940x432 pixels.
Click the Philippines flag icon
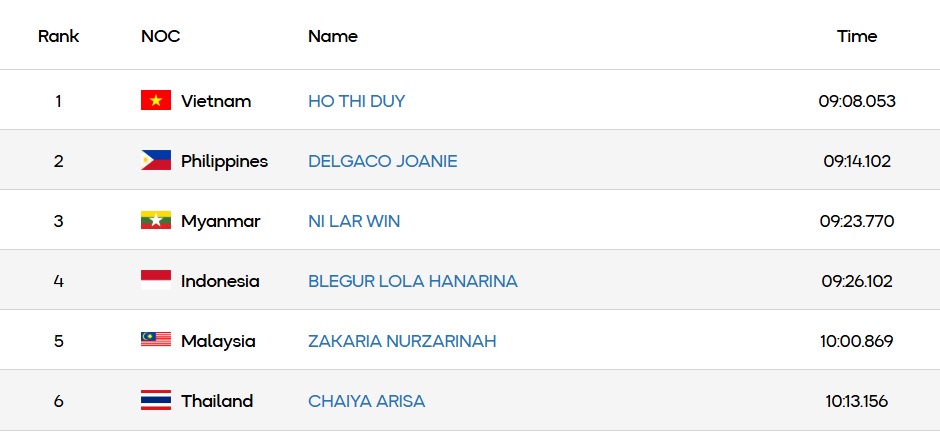point(156,160)
